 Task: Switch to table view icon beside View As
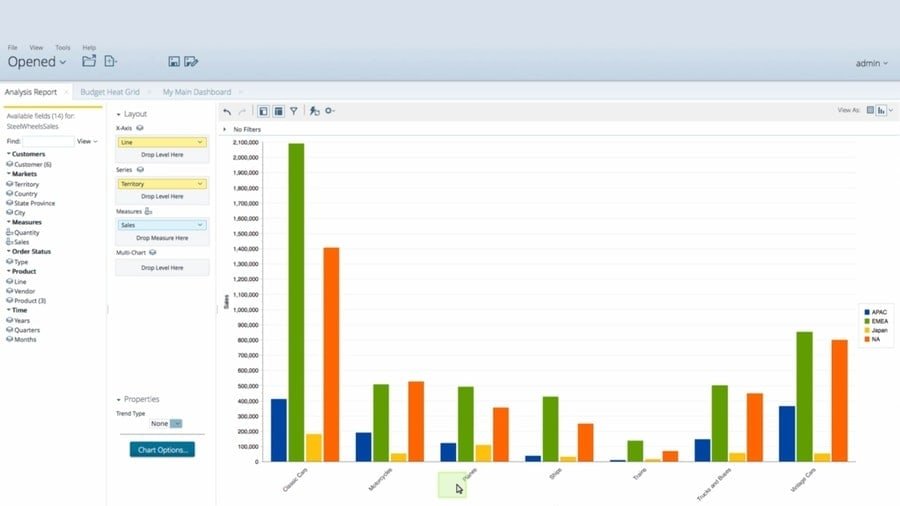[870, 111]
